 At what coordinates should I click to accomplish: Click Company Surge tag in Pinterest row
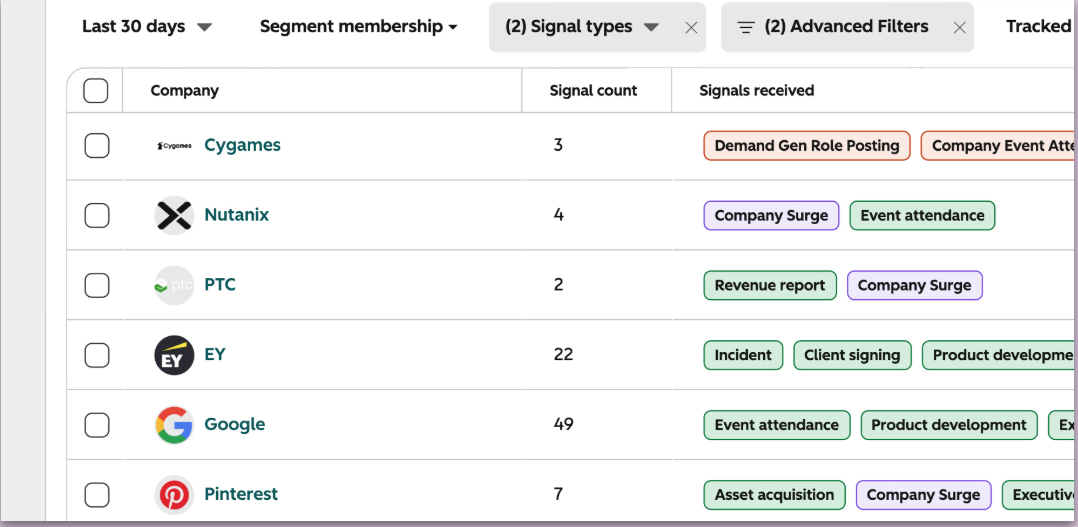[x=923, y=495]
